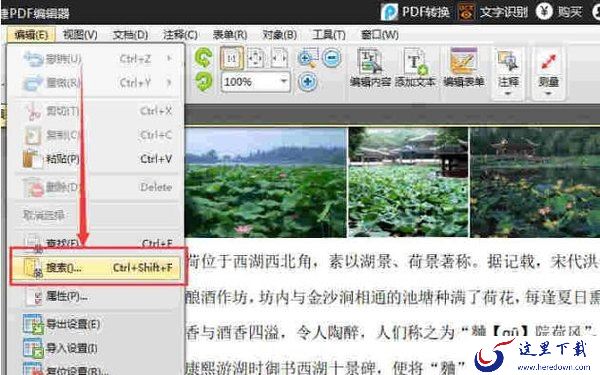Choose 粘贴(P) Ctrl+V menu entry
This screenshot has width=600, height=375.
click(96, 159)
